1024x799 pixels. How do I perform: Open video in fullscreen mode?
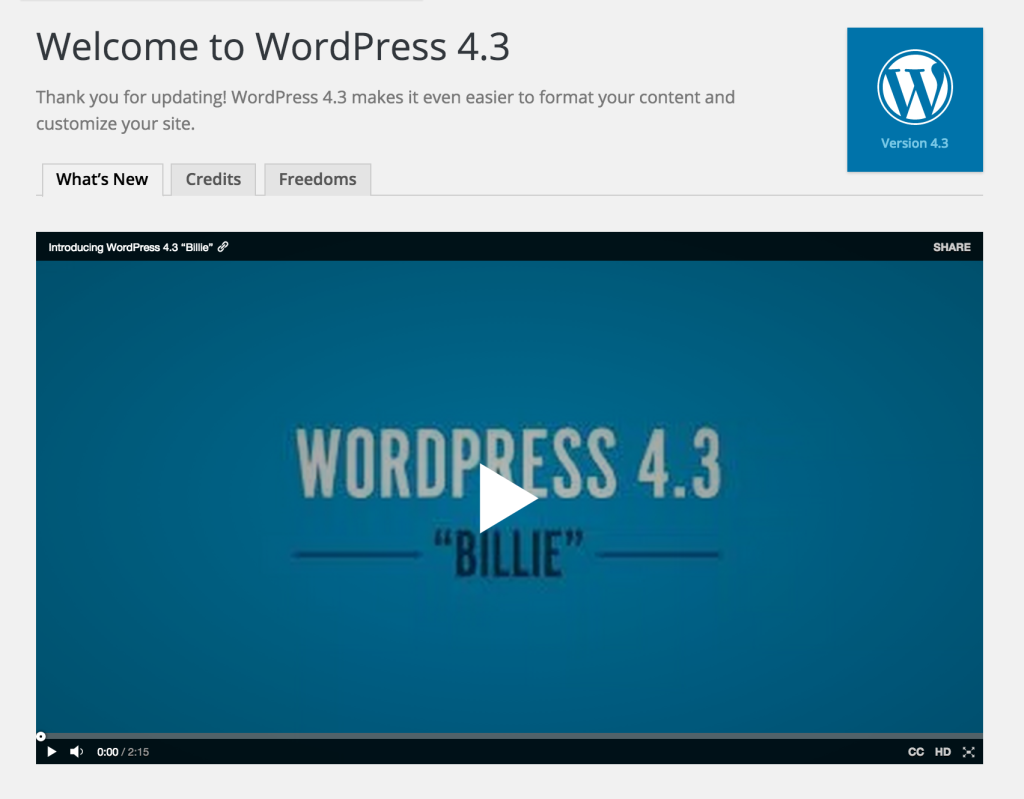pos(968,752)
